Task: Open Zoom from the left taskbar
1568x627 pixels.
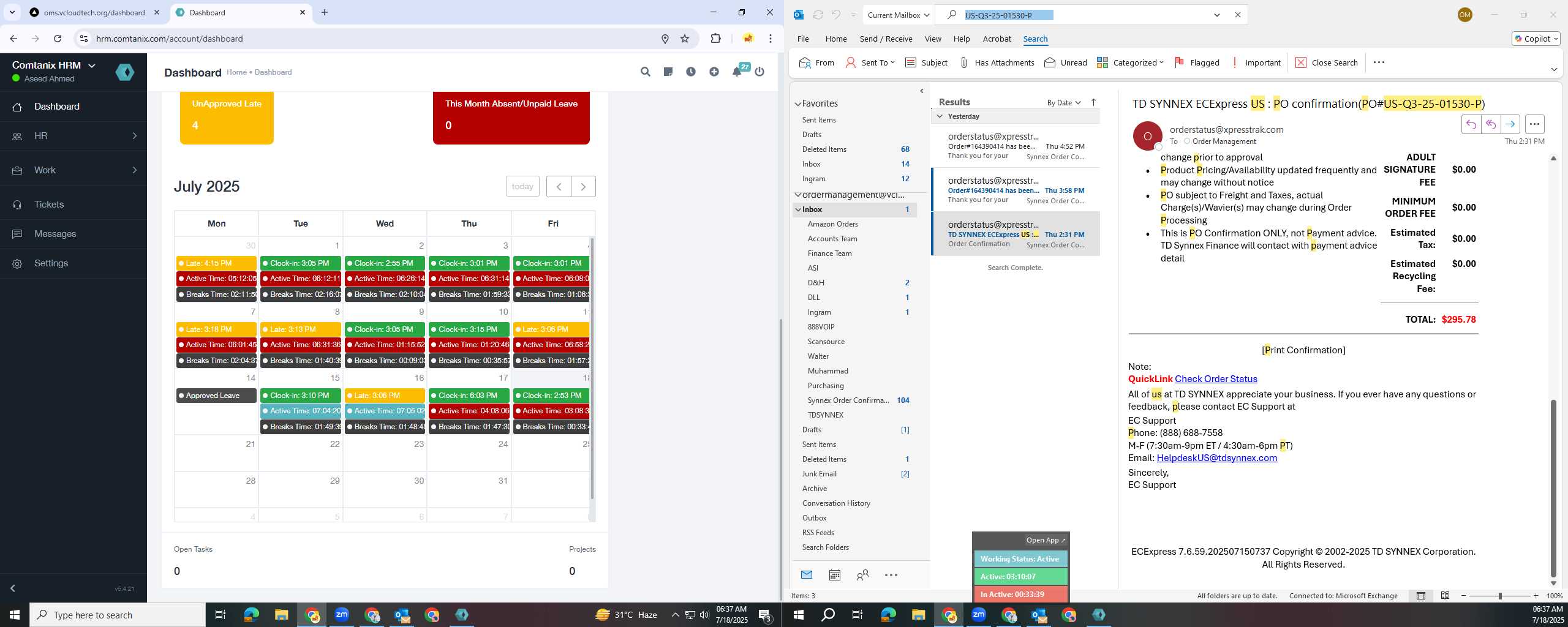Action: [x=342, y=615]
